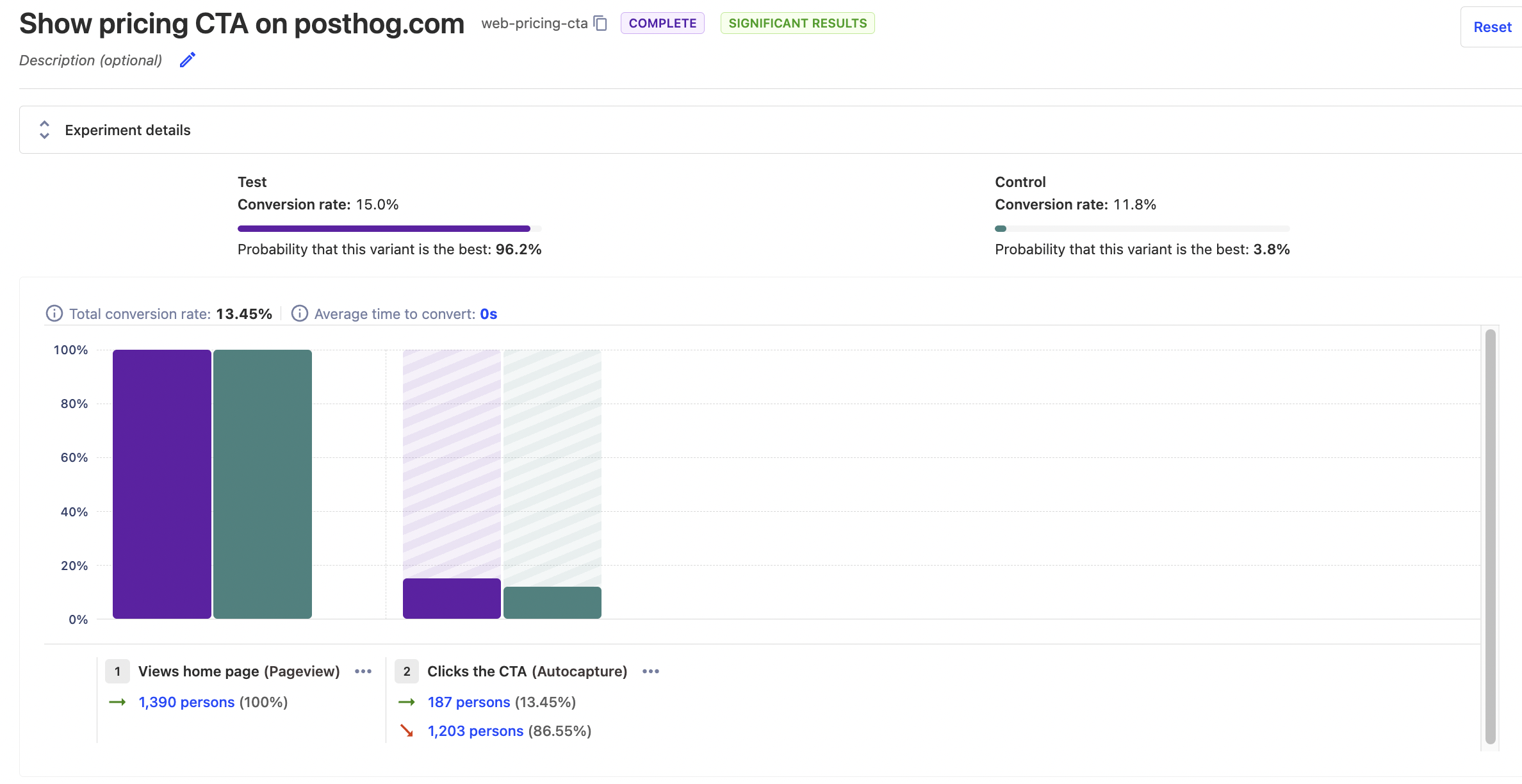Click info icon beside Total conversion rate
This screenshot has height=784, width=1522.
pyautogui.click(x=54, y=314)
